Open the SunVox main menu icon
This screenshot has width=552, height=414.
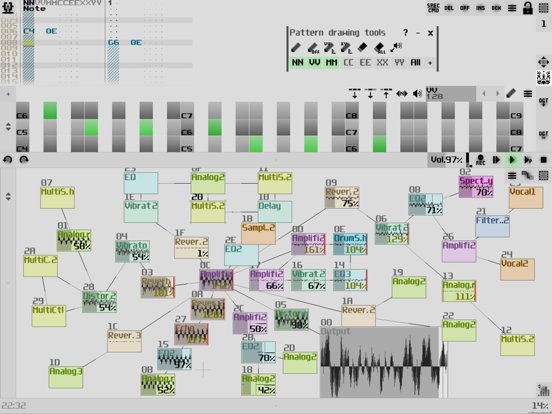8,7
